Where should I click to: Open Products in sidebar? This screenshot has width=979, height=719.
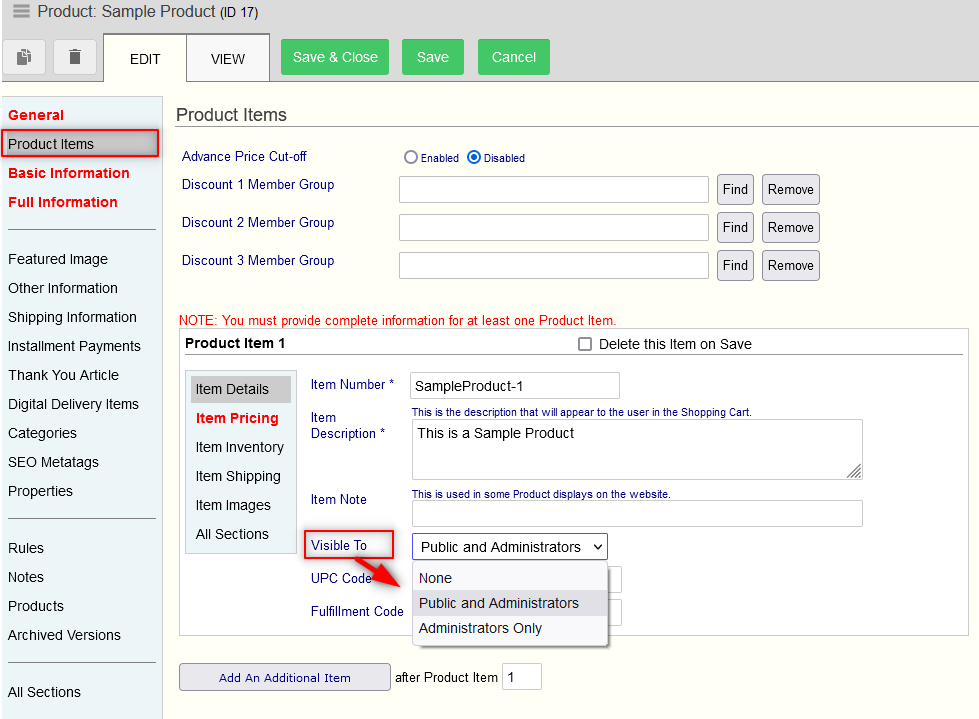pyautogui.click(x=36, y=606)
